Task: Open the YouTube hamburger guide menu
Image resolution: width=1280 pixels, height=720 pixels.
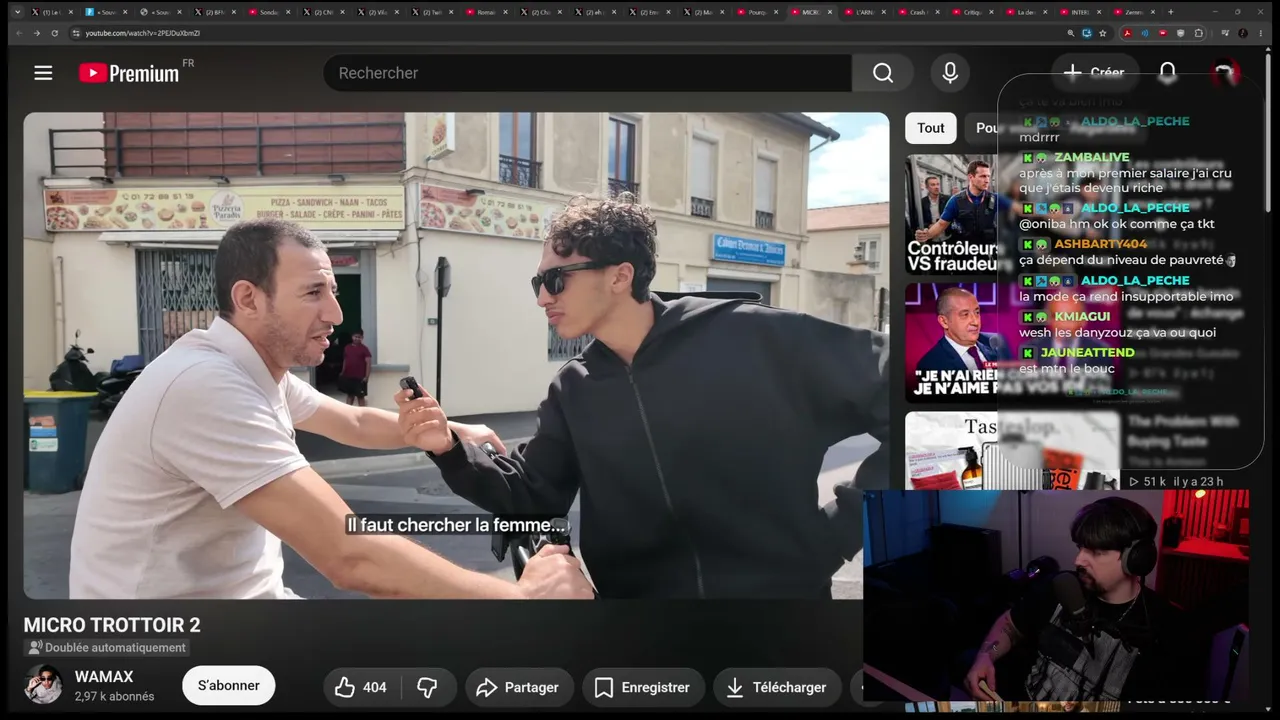Action: click(43, 73)
